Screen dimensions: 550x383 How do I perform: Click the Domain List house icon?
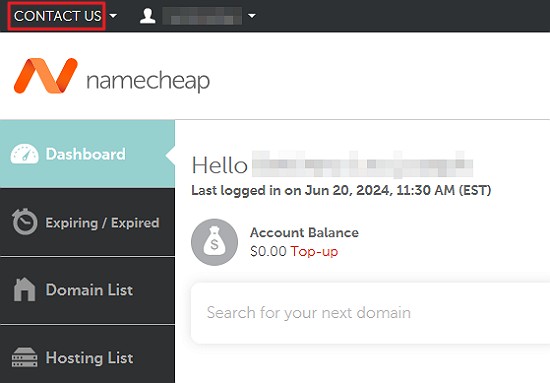(25, 289)
